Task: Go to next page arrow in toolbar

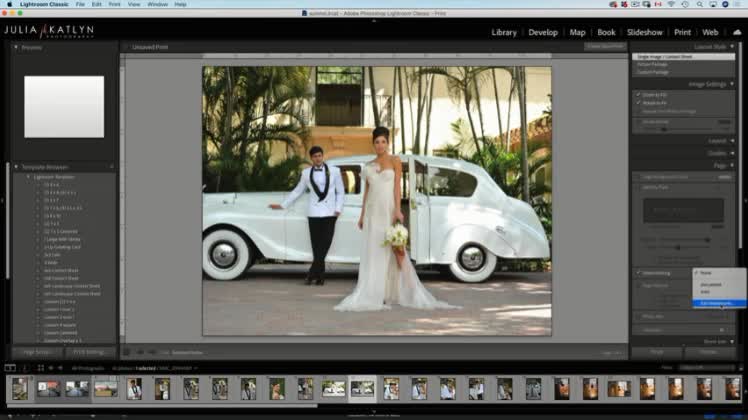Action: click(x=152, y=352)
